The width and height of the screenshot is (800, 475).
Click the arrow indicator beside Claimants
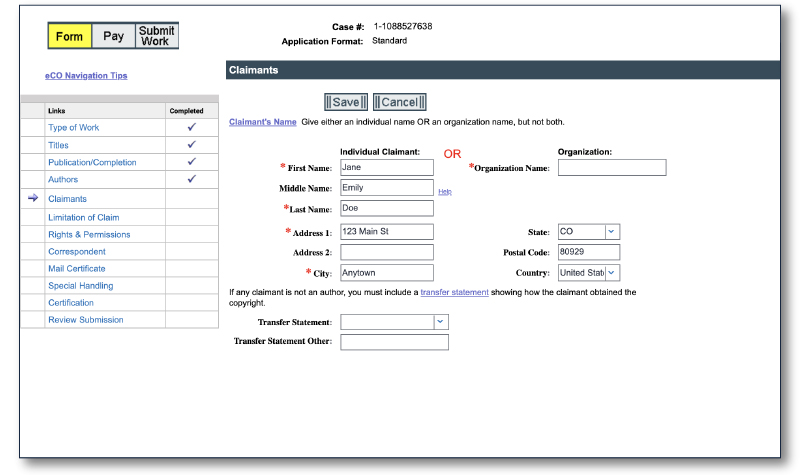[x=33, y=199]
